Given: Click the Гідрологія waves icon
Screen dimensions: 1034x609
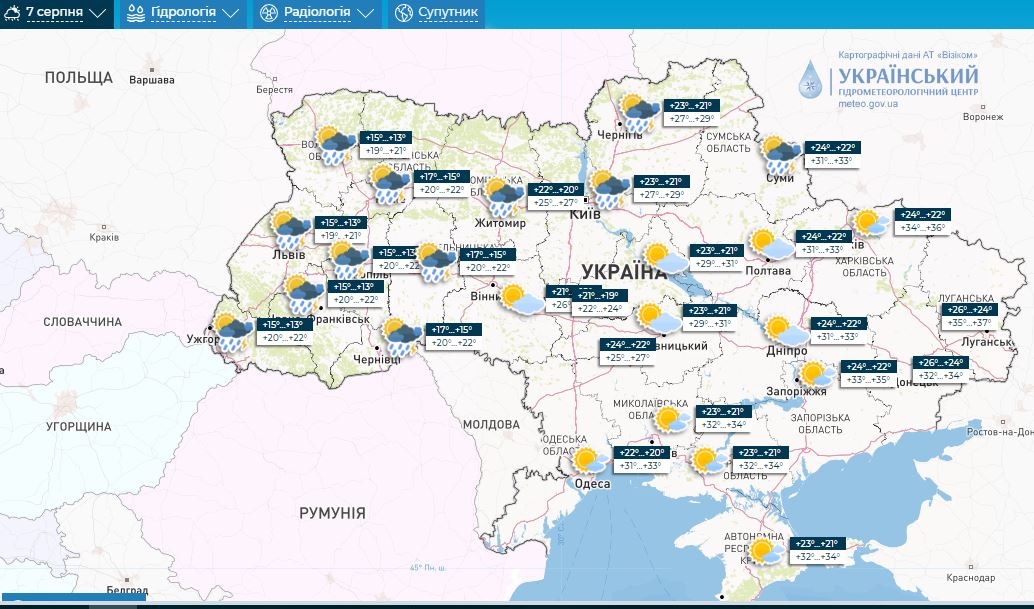Looking at the screenshot, I should 136,13.
